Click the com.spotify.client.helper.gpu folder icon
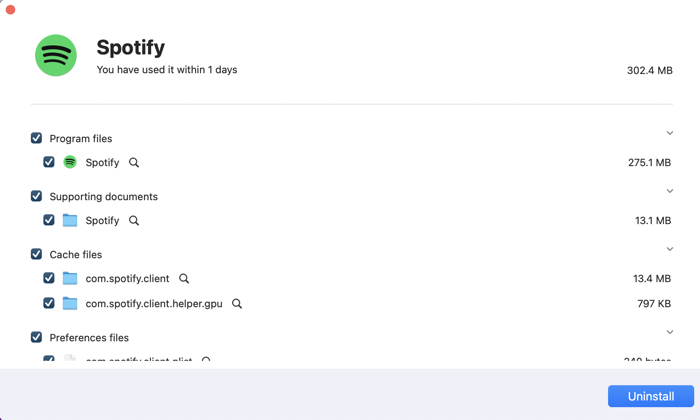The height and width of the screenshot is (420, 700). click(x=70, y=303)
